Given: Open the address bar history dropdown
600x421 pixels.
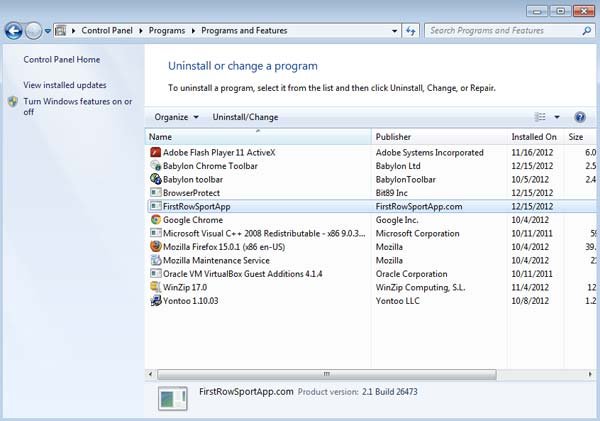Looking at the screenshot, I should coord(394,31).
